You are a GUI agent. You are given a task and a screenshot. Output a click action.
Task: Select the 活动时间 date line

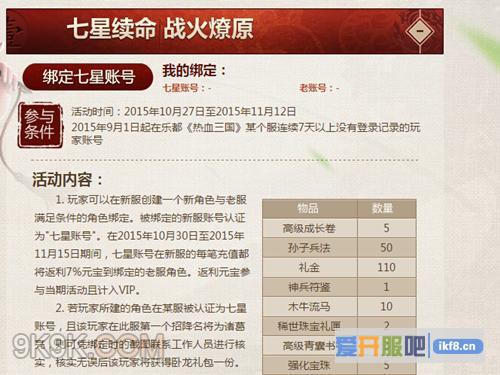coord(184,111)
